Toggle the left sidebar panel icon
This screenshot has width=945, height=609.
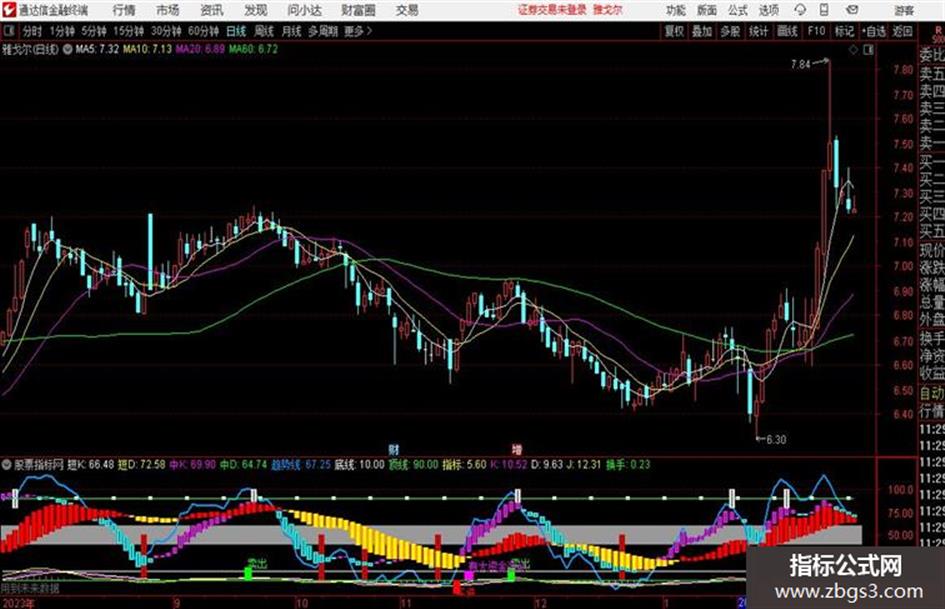coord(8,31)
